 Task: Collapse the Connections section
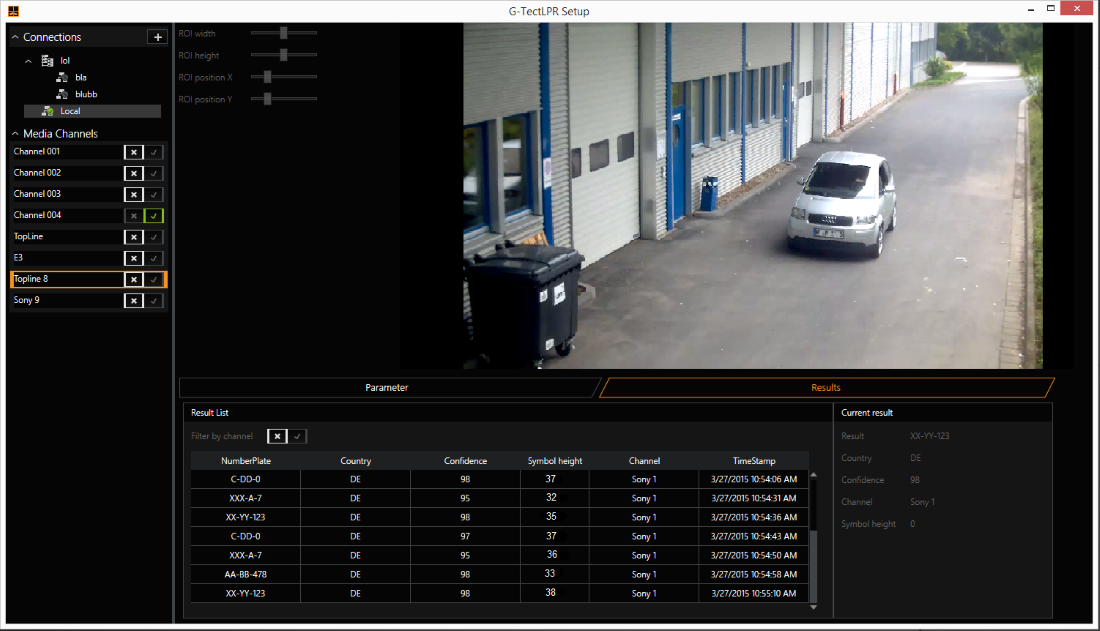pos(14,36)
